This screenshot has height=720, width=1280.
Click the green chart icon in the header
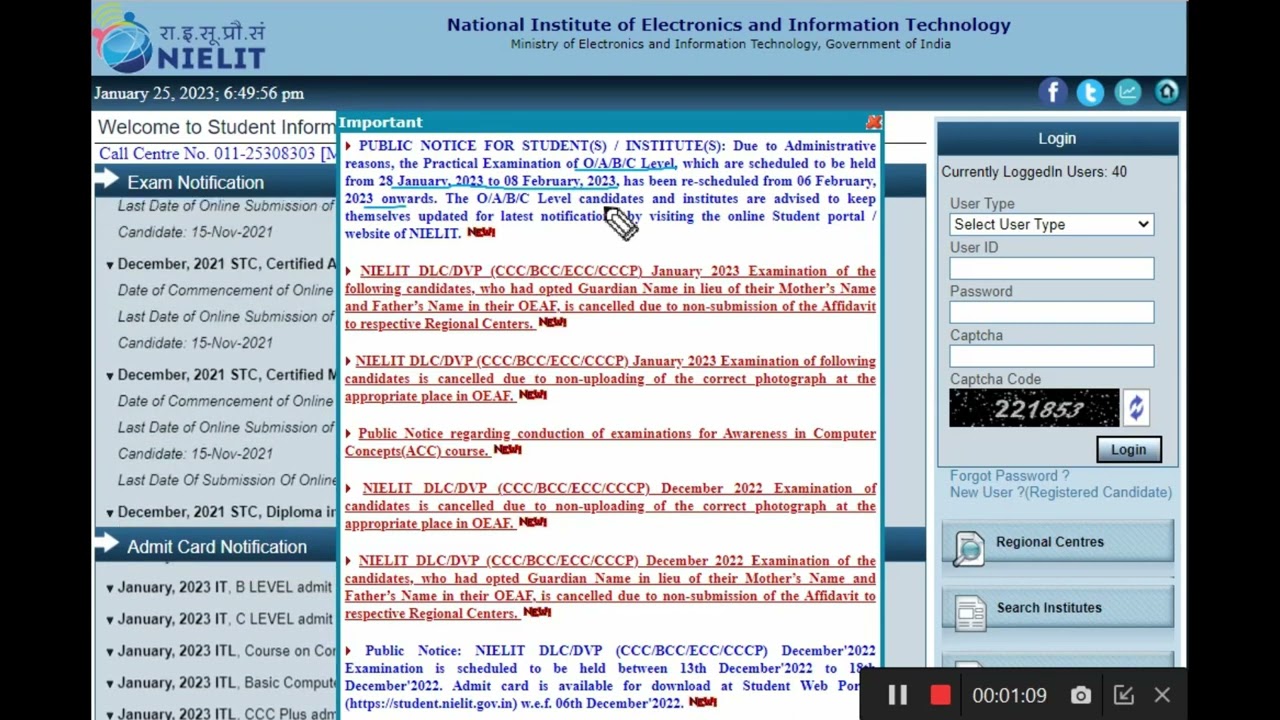[1128, 92]
